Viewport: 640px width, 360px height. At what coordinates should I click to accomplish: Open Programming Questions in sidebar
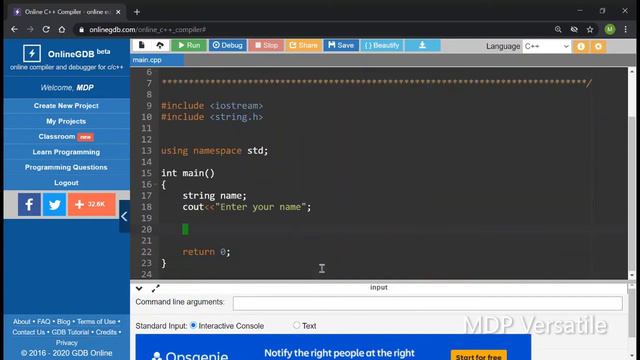click(66, 167)
